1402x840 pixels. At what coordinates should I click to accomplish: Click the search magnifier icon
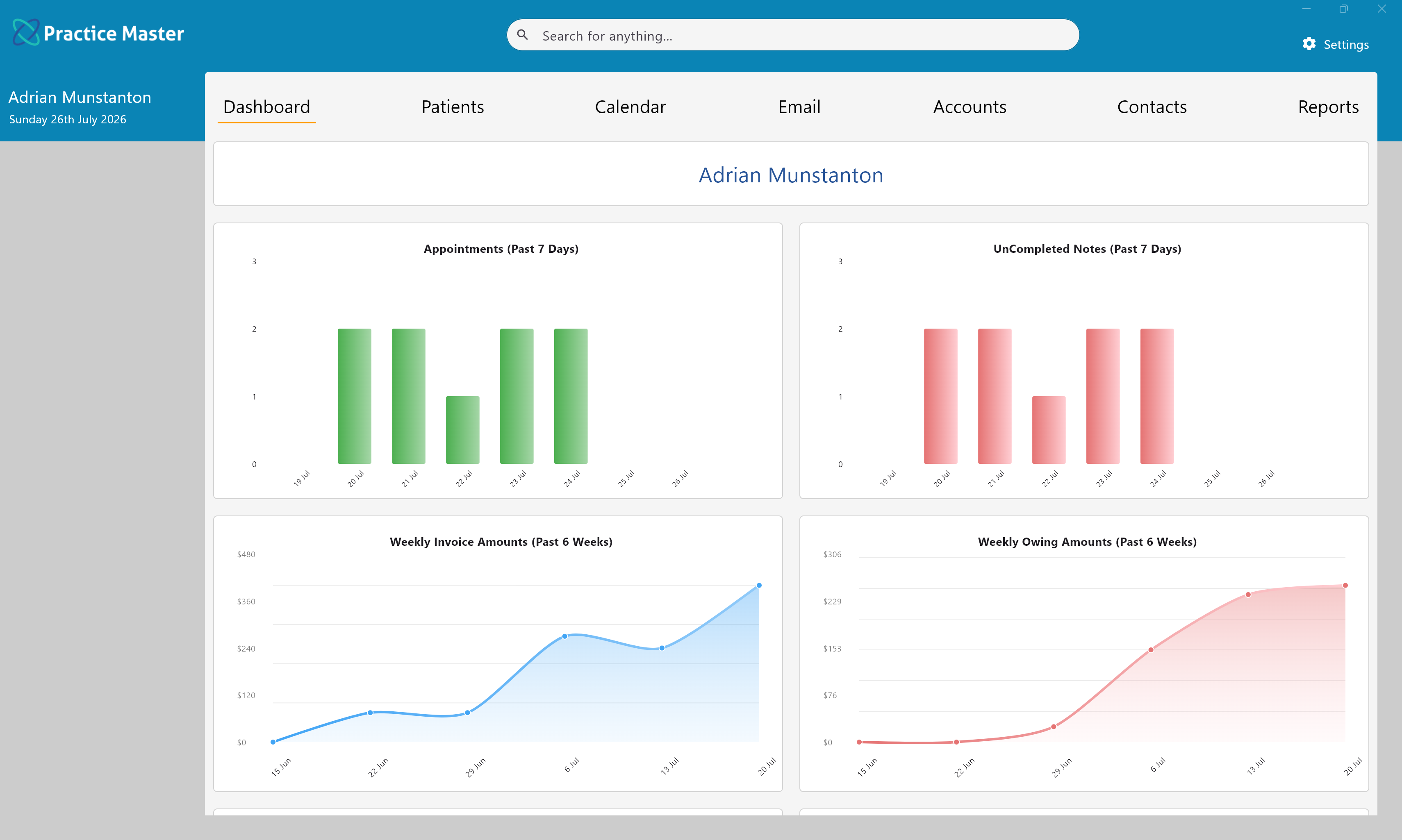[522, 35]
